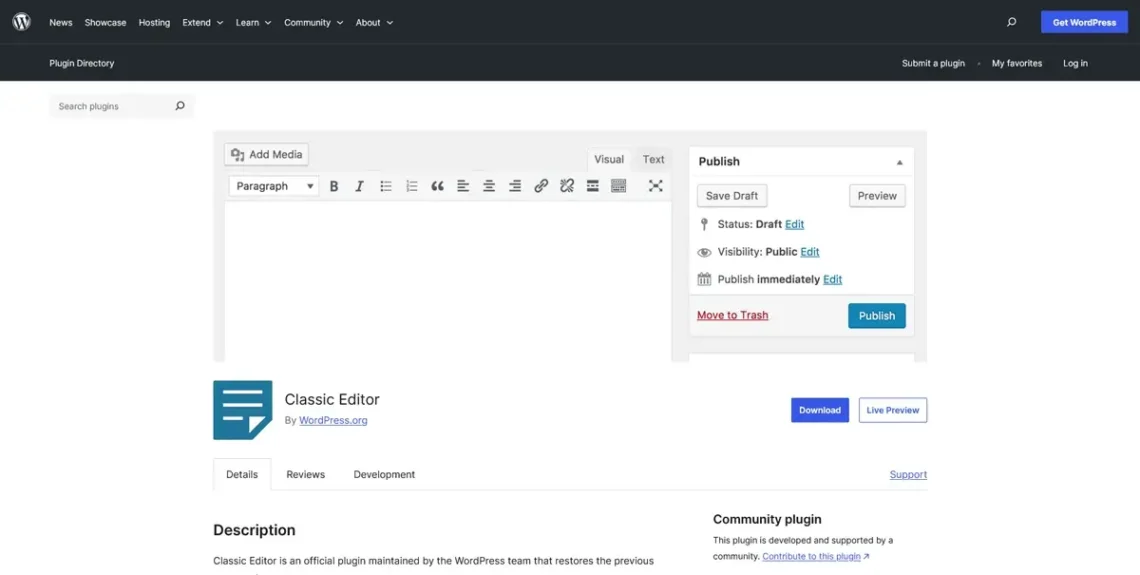This screenshot has height=575, width=1140.
Task: Click the Save Draft button
Action: 732,196
